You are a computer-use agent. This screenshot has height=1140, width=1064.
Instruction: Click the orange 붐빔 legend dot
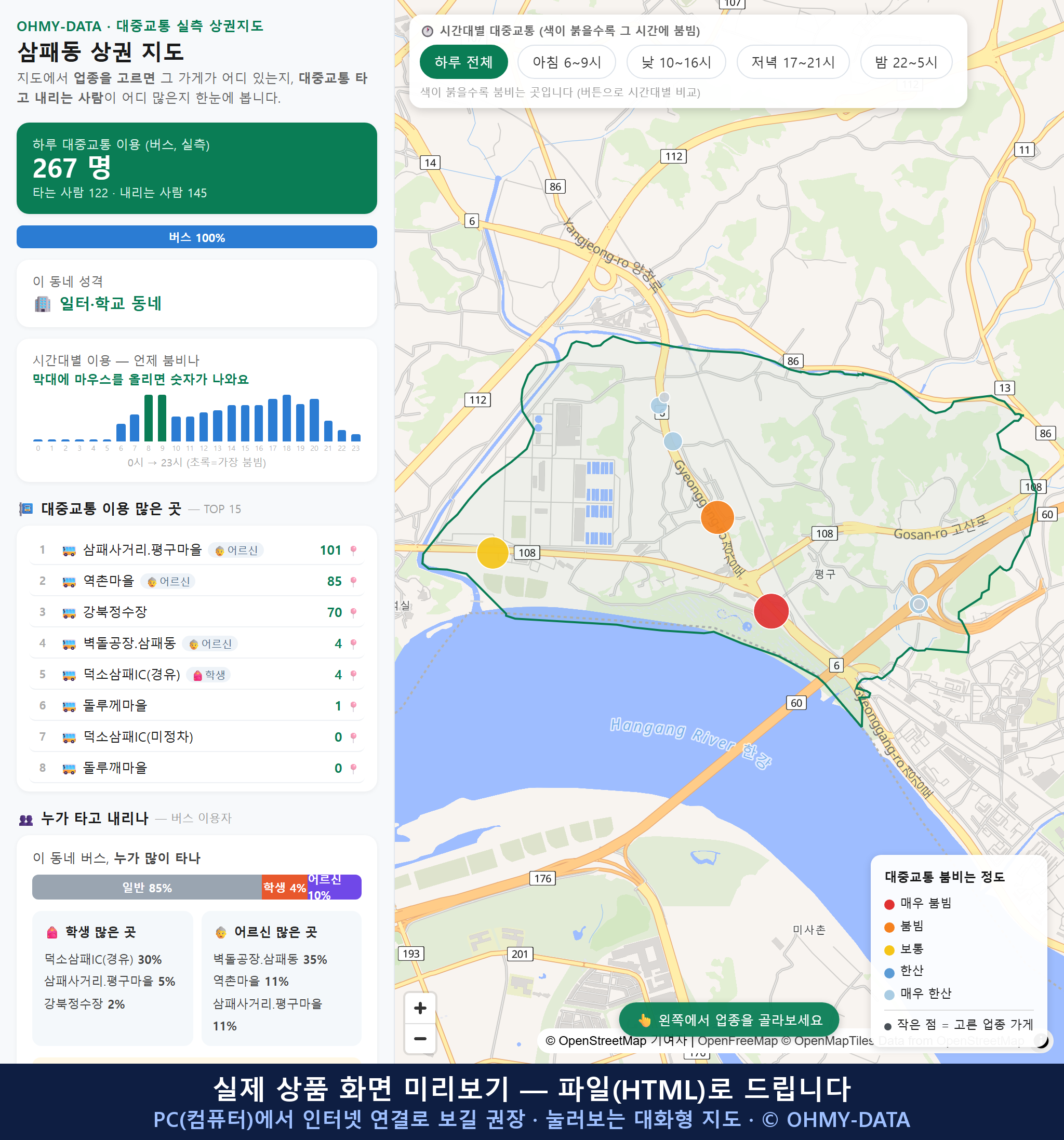[889, 927]
